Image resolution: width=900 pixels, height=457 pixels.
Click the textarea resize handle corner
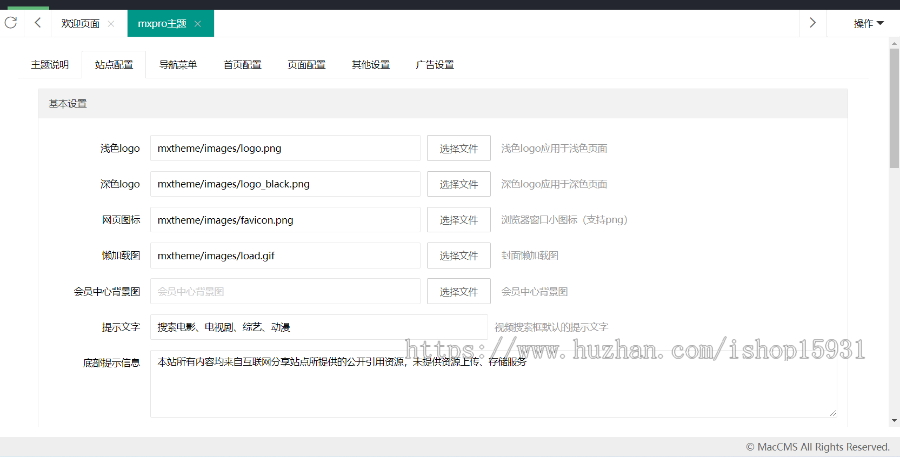(833, 413)
